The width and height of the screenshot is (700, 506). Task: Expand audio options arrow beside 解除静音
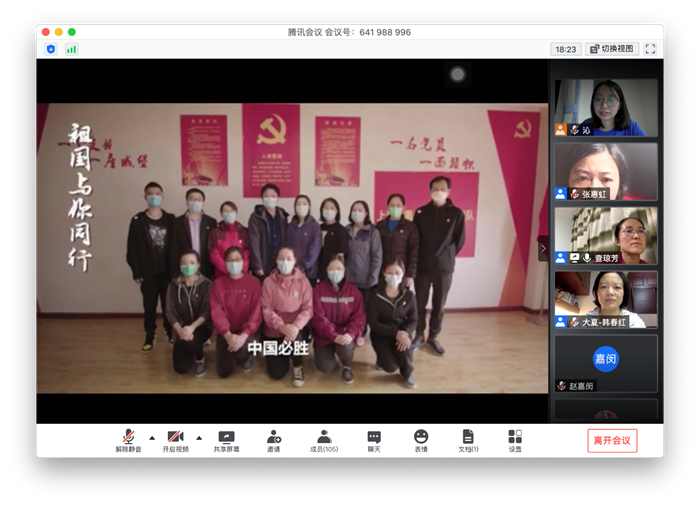[x=152, y=437]
